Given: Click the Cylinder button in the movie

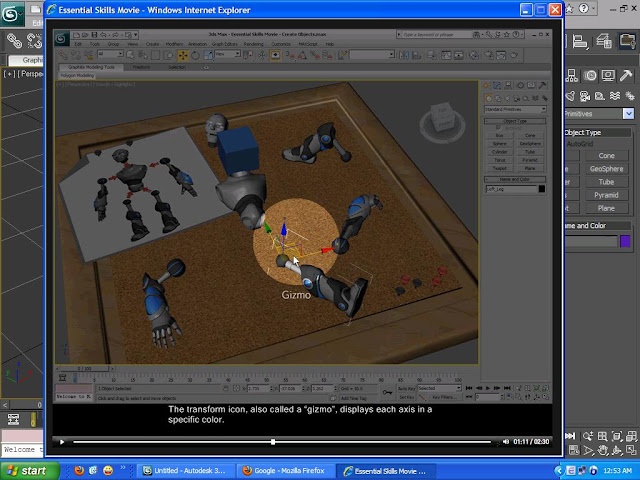Looking at the screenshot, I should pos(500,152).
